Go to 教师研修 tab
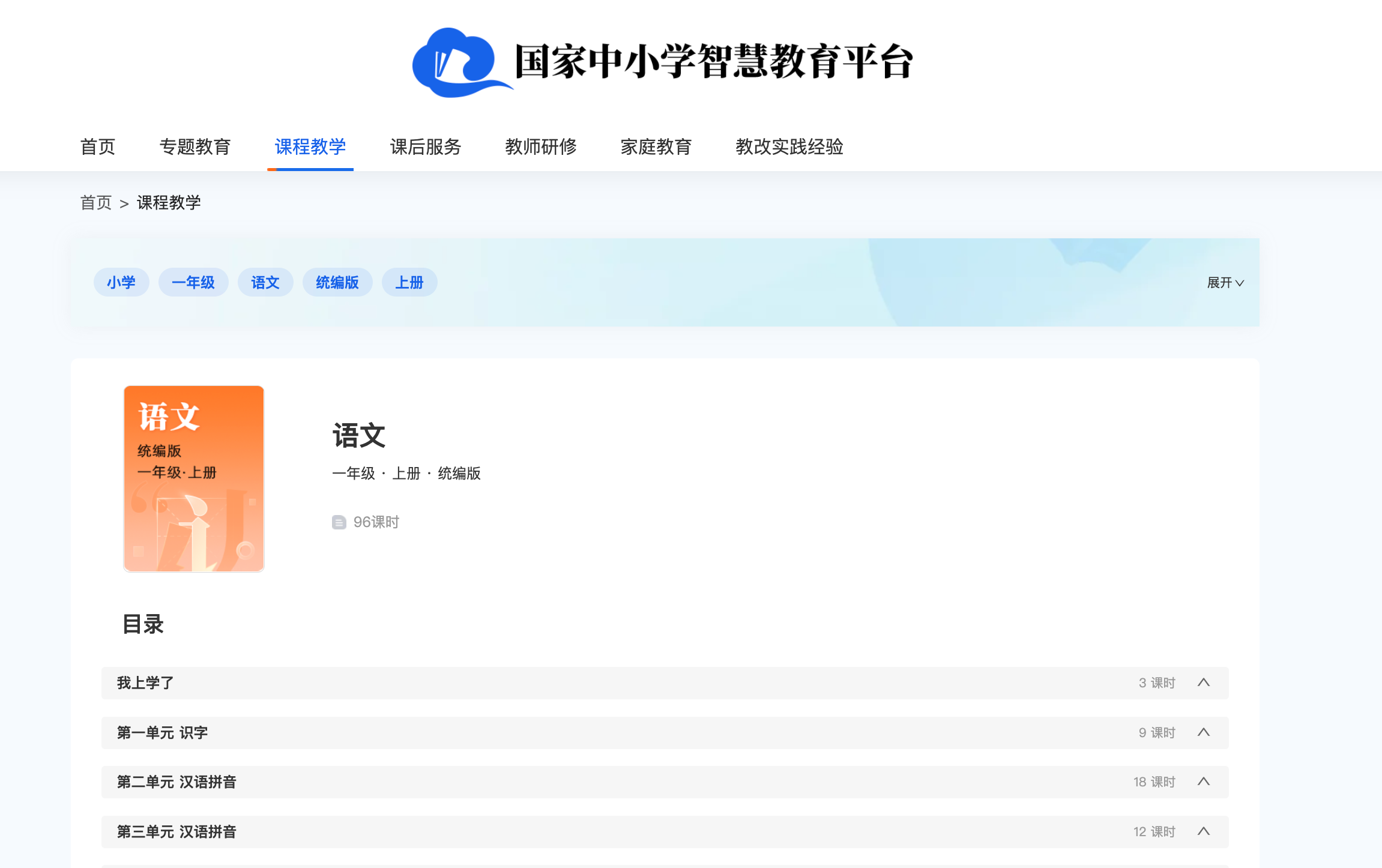Viewport: 1382px width, 868px height. (541, 146)
